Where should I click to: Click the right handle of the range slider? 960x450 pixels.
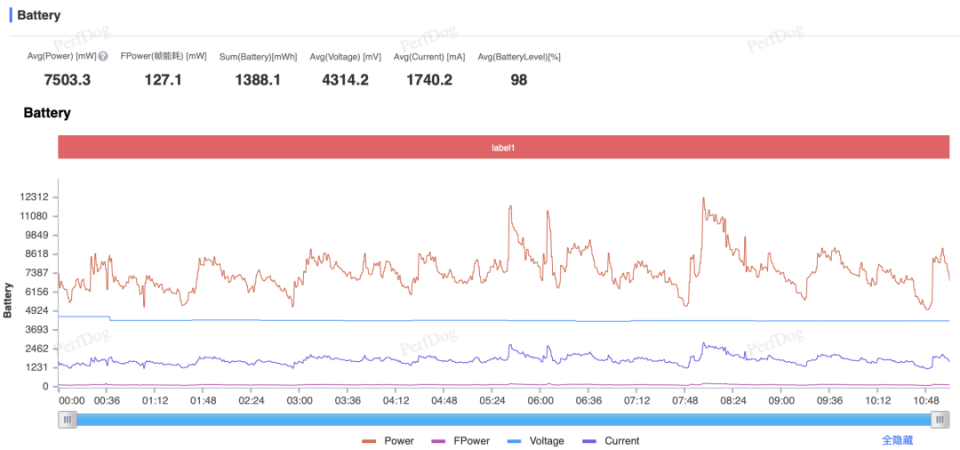[x=940, y=419]
